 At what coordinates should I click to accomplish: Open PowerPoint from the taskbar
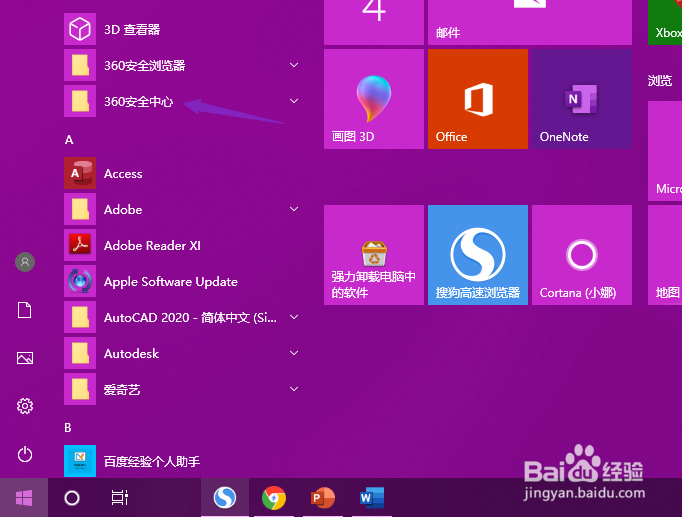tap(323, 497)
